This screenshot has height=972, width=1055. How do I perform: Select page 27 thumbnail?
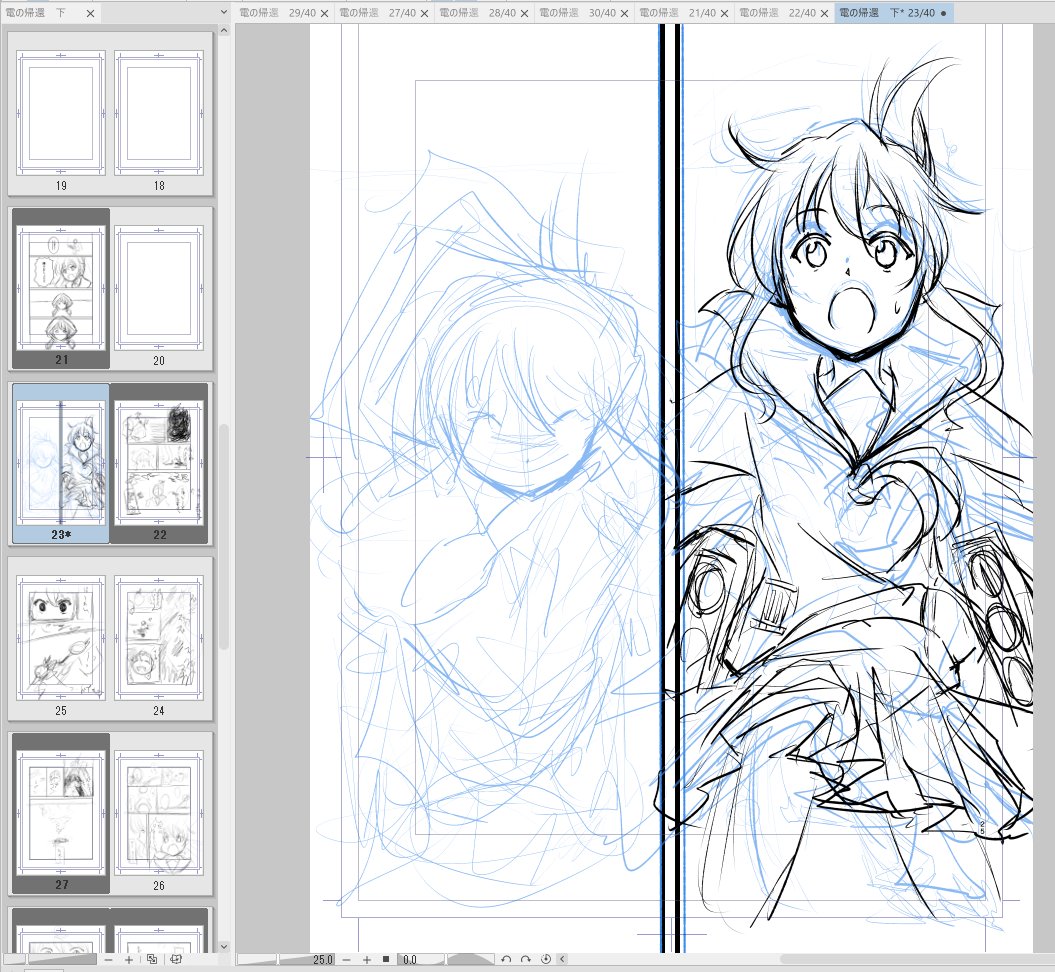point(61,813)
